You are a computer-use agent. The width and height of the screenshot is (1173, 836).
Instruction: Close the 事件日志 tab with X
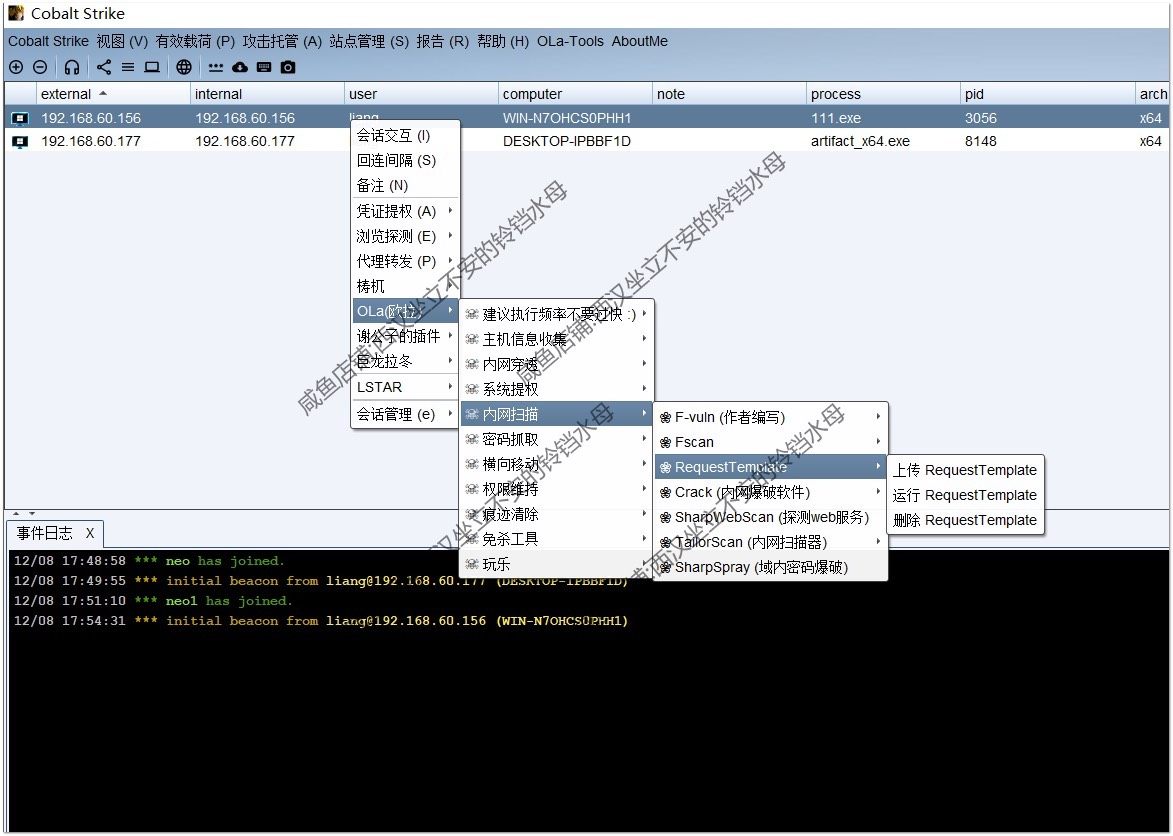coord(90,533)
